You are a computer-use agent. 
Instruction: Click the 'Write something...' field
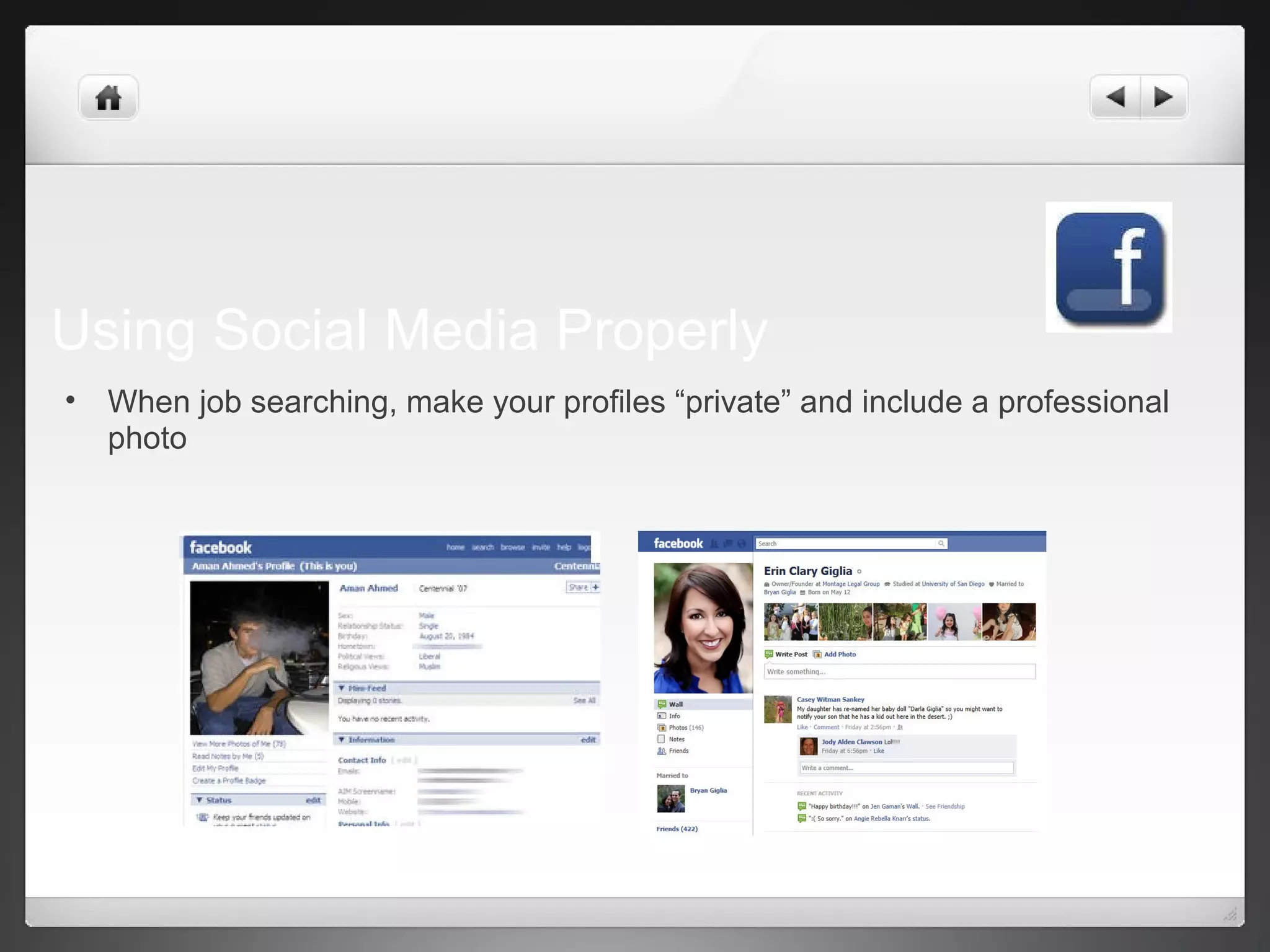tap(900, 672)
